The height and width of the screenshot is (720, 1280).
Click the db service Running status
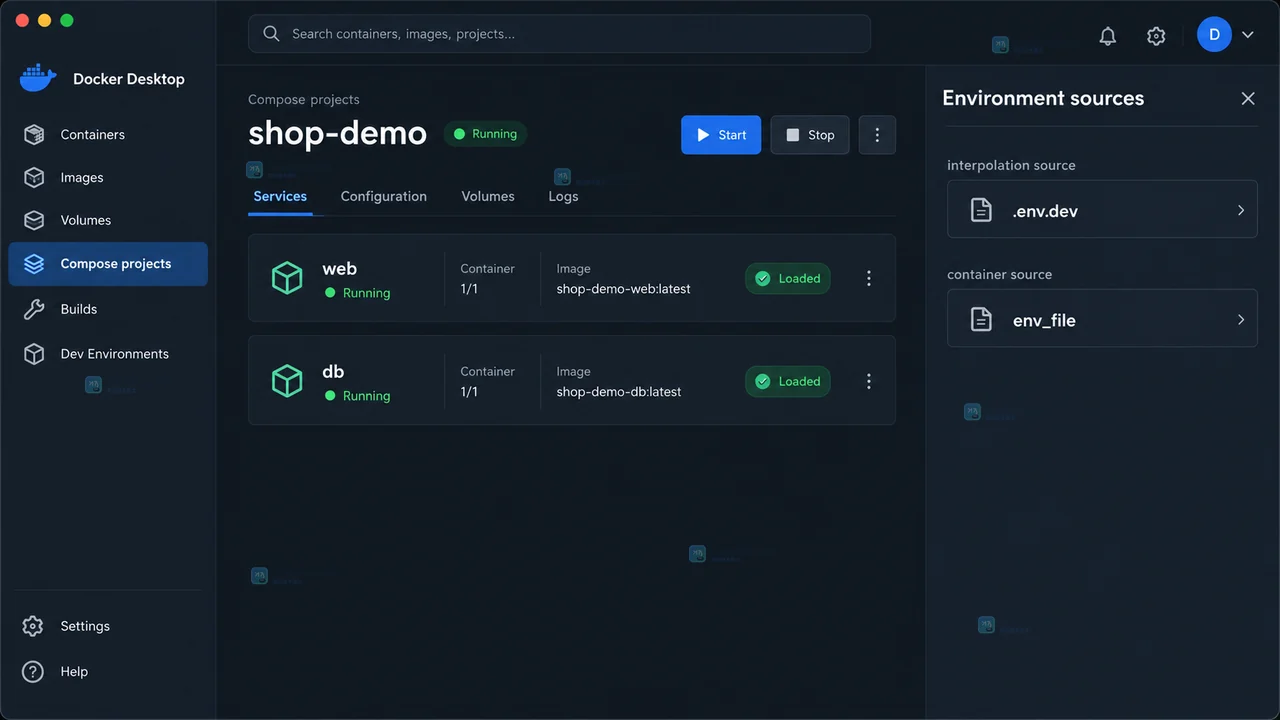[x=357, y=396]
